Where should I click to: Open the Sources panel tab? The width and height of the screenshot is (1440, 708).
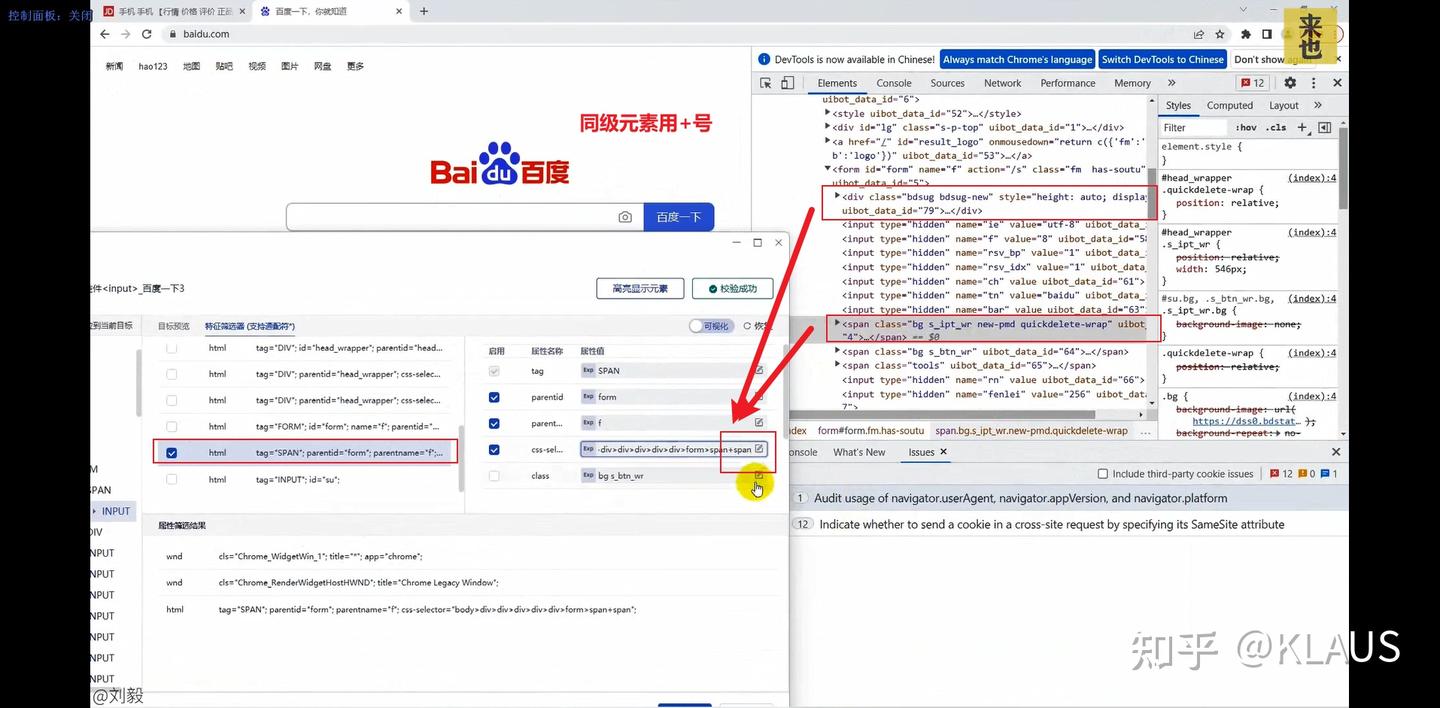tap(947, 83)
